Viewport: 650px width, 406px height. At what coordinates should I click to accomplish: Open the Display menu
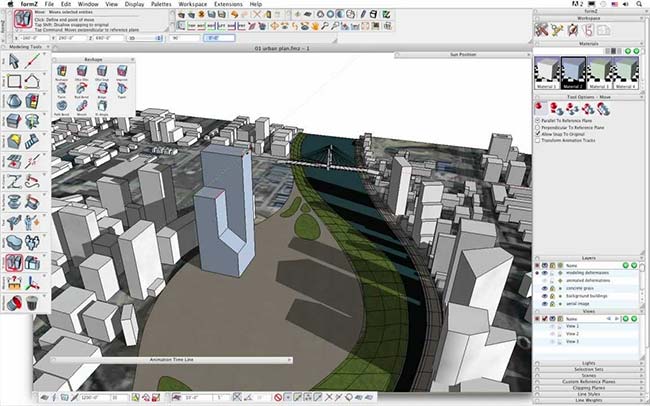coord(134,4)
